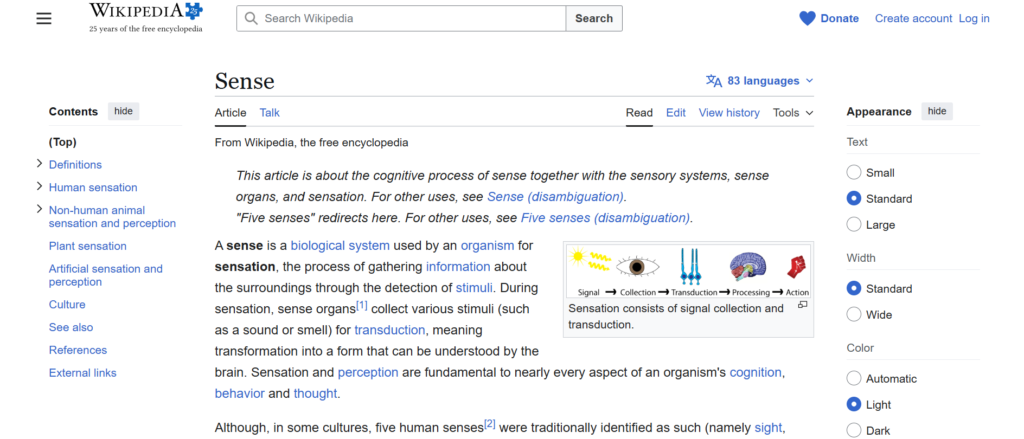Switch to the Talk tab
This screenshot has width=1024, height=439.
(x=269, y=112)
